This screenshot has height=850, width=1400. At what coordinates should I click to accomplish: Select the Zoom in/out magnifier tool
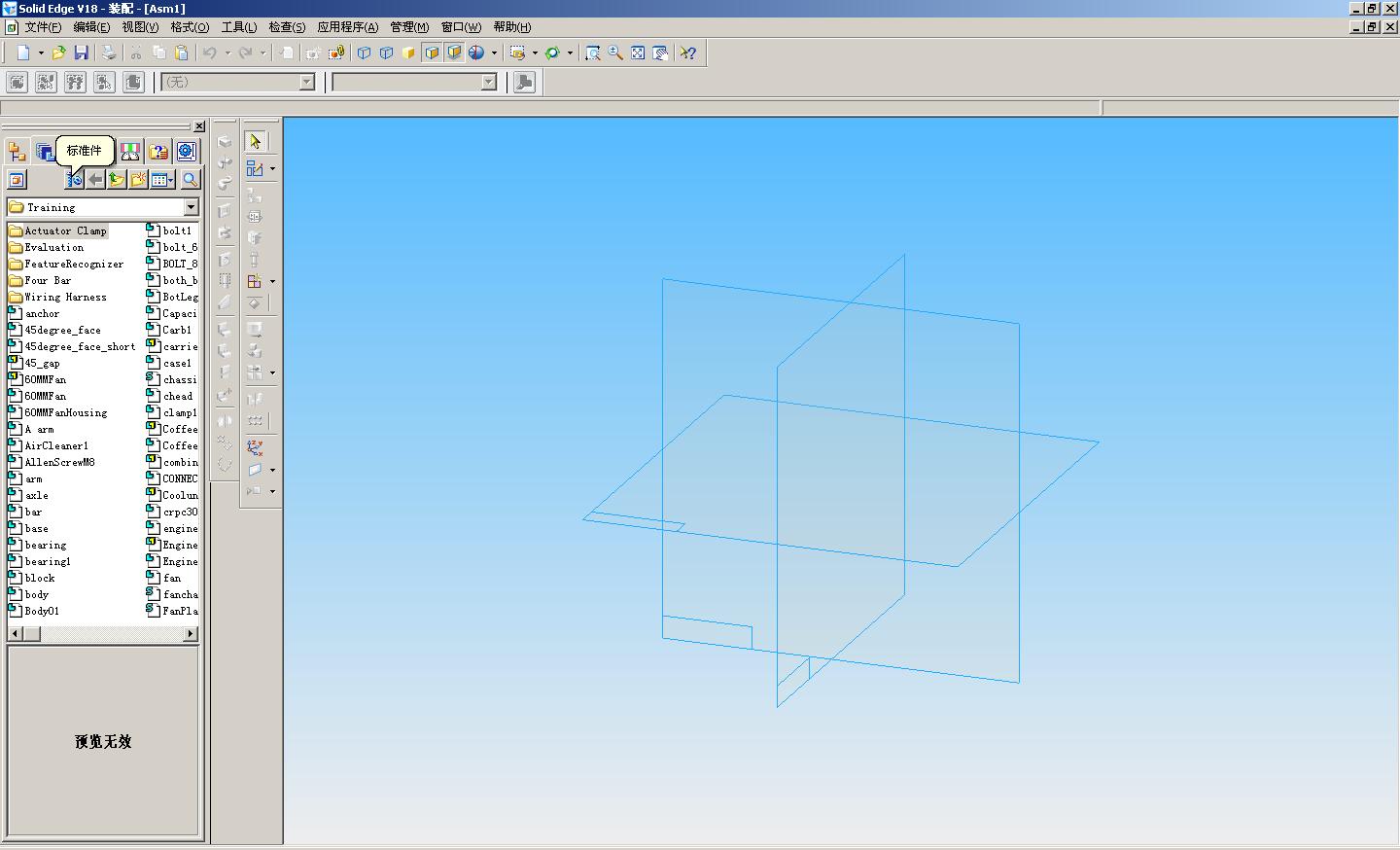click(x=615, y=53)
